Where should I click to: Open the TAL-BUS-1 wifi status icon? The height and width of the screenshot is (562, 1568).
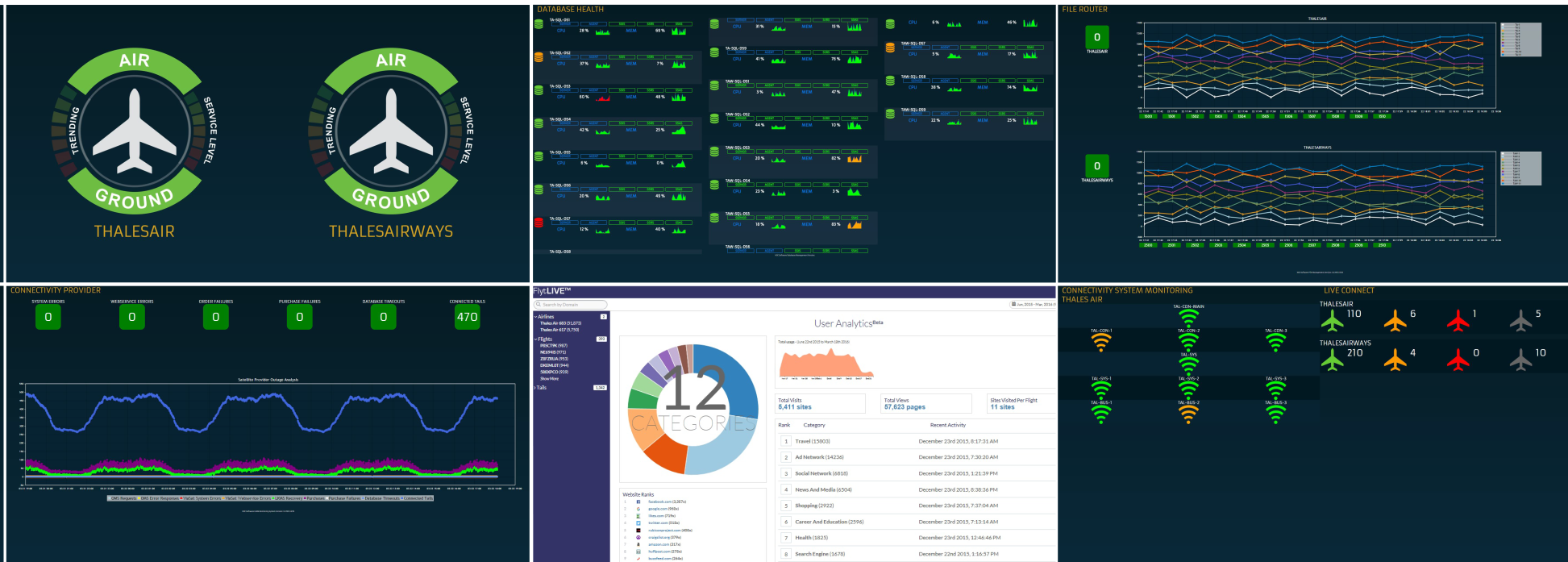click(1101, 414)
